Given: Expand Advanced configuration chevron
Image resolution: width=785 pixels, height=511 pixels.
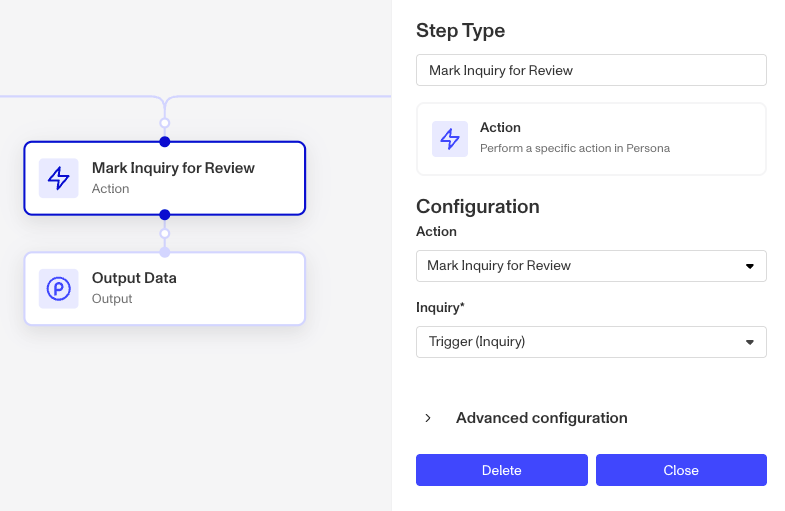Looking at the screenshot, I should pos(428,418).
